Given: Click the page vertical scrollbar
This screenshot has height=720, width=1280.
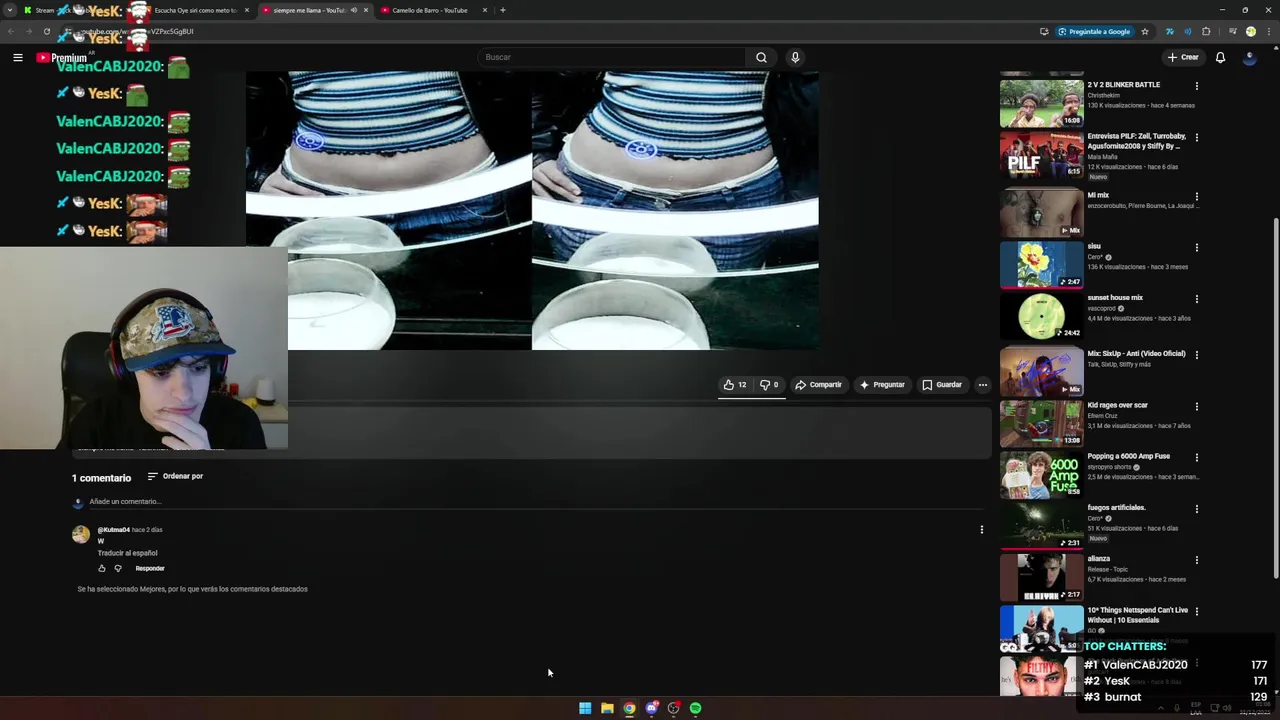Looking at the screenshot, I should (x=1275, y=398).
